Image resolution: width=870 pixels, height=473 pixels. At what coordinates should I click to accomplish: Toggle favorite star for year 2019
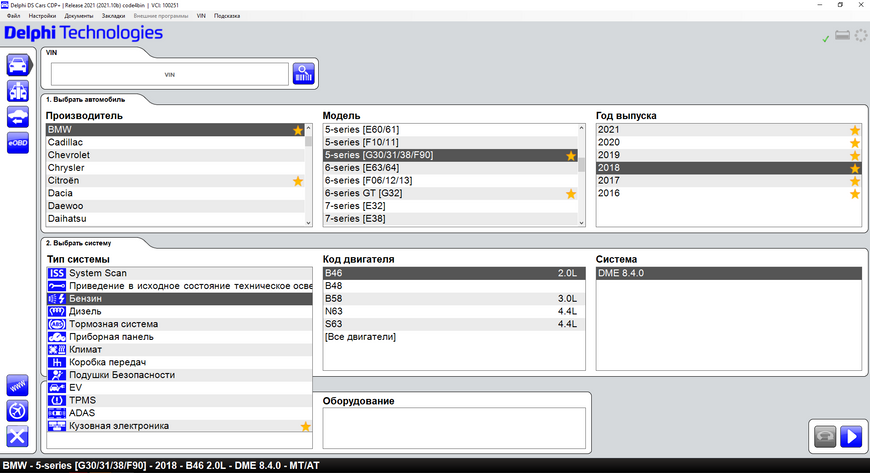(855, 155)
